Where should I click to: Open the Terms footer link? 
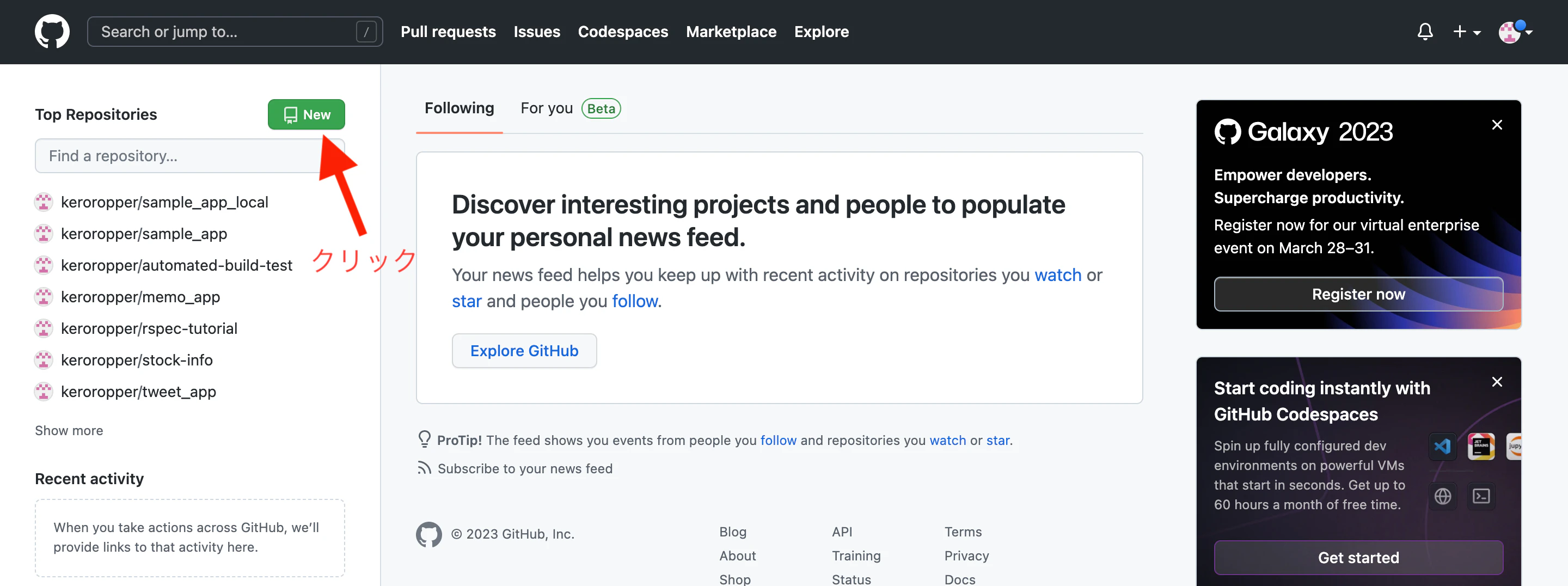click(963, 532)
